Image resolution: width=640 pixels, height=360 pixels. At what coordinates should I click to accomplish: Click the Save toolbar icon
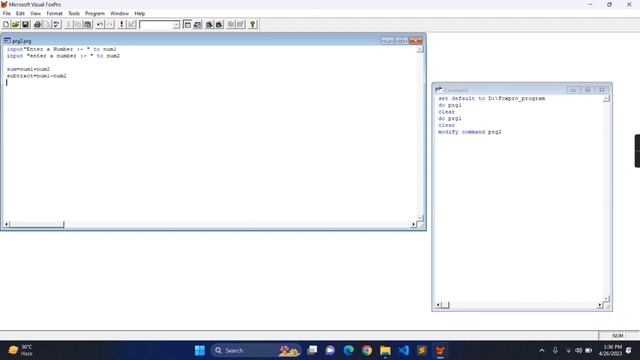click(25, 24)
